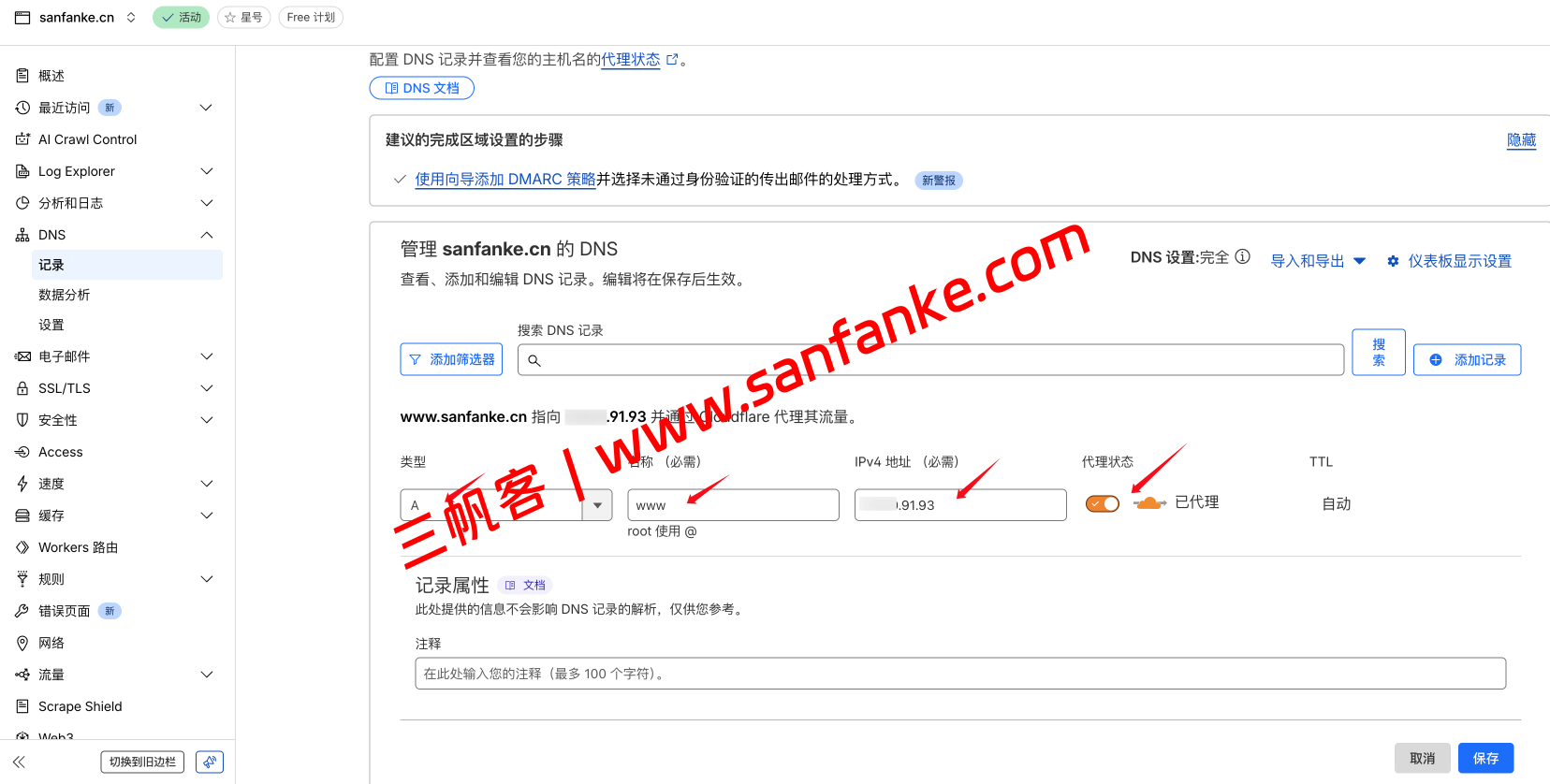The height and width of the screenshot is (784, 1550).
Task: Click the collapse sidebar double-arrow icon
Action: tap(19, 762)
